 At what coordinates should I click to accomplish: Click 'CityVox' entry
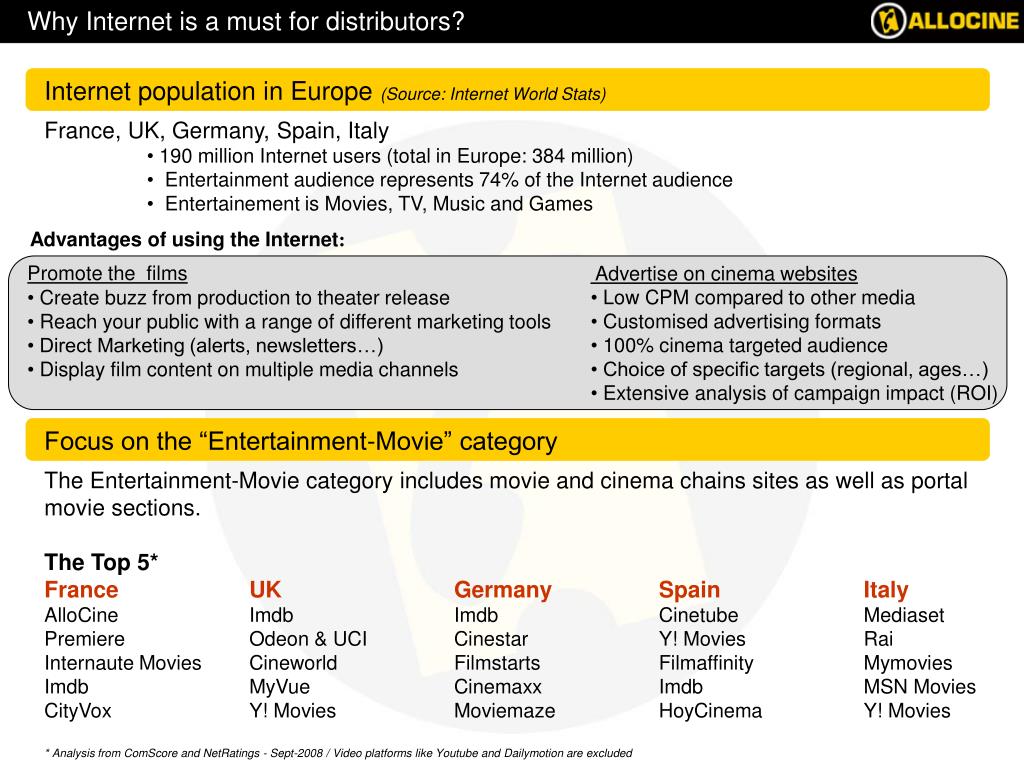click(78, 711)
